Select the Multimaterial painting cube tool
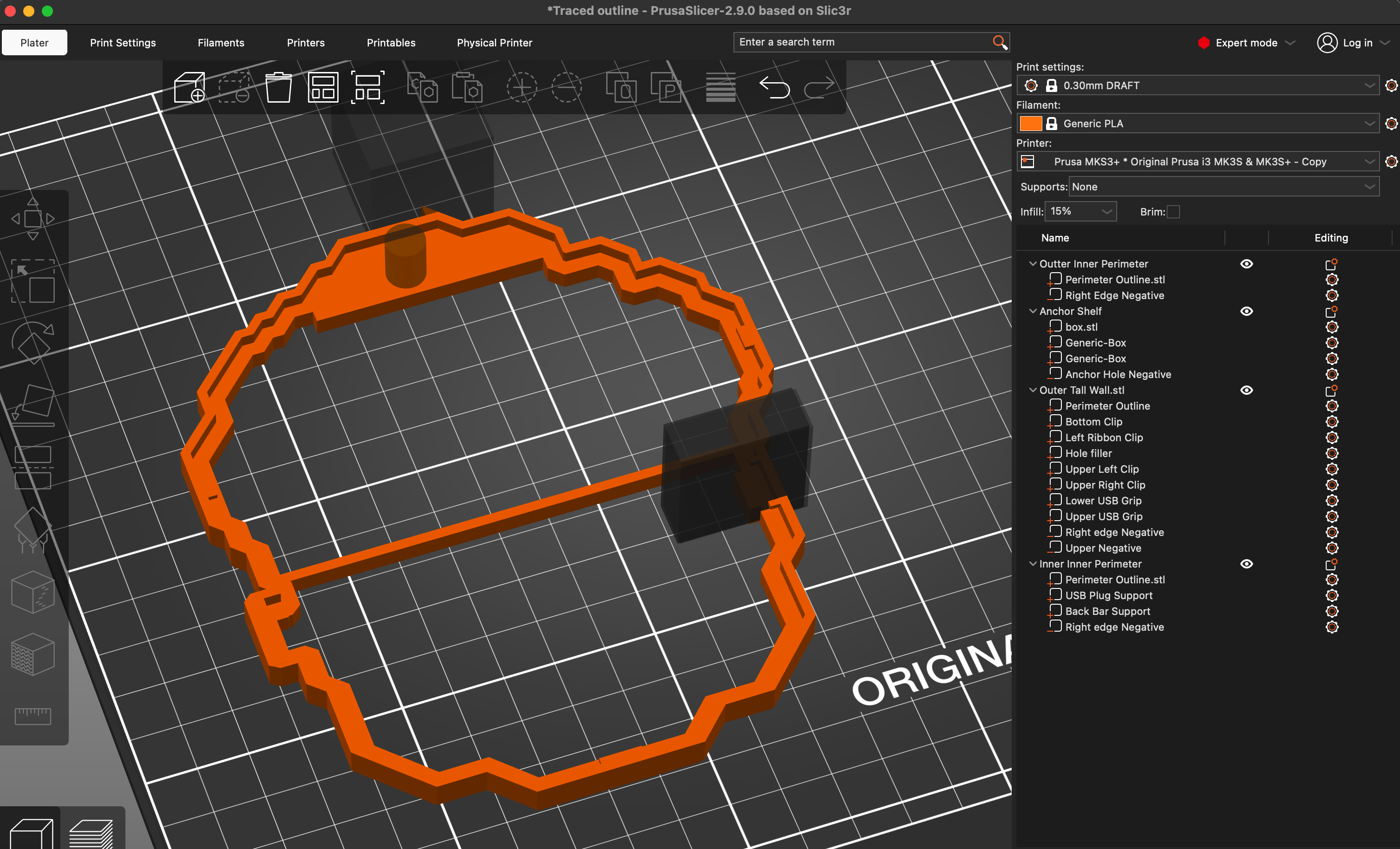Image resolution: width=1400 pixels, height=849 pixels. coord(33,654)
